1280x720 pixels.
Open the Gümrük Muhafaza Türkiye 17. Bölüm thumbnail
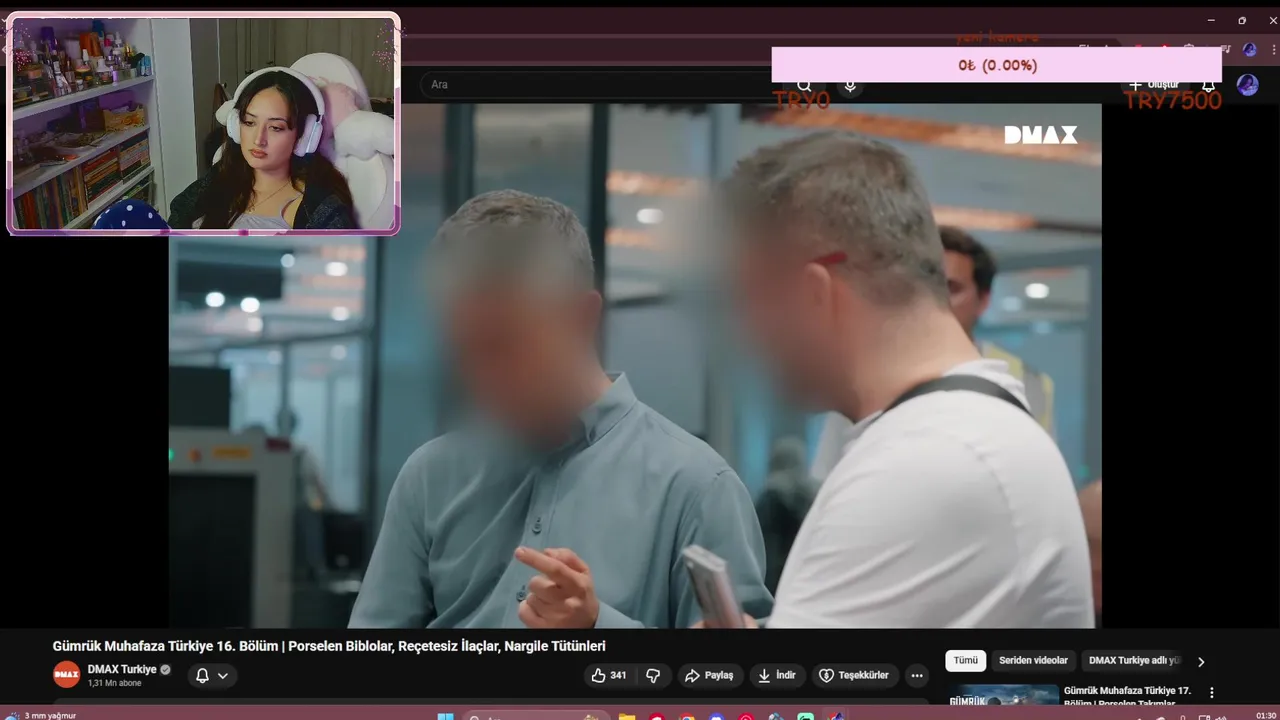pos(1003,694)
